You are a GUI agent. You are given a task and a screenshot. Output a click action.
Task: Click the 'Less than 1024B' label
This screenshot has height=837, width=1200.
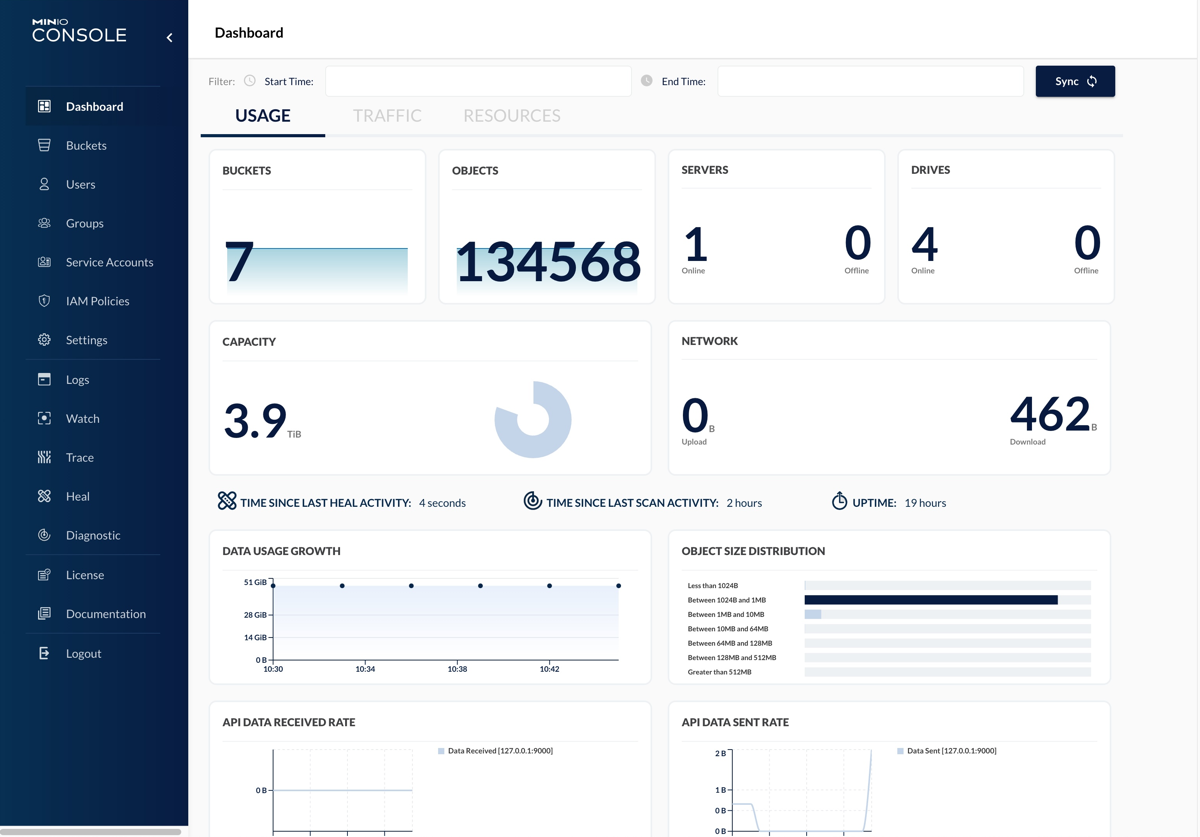point(713,585)
